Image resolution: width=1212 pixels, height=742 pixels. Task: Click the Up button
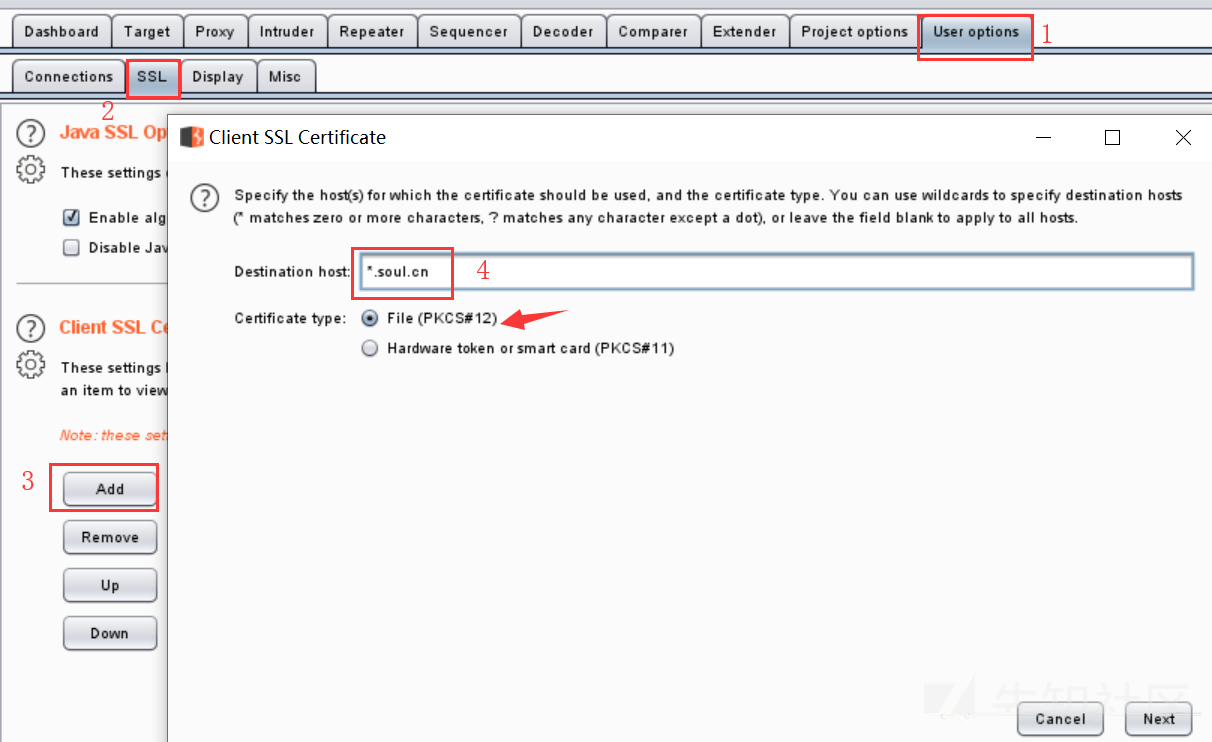pyautogui.click(x=110, y=585)
